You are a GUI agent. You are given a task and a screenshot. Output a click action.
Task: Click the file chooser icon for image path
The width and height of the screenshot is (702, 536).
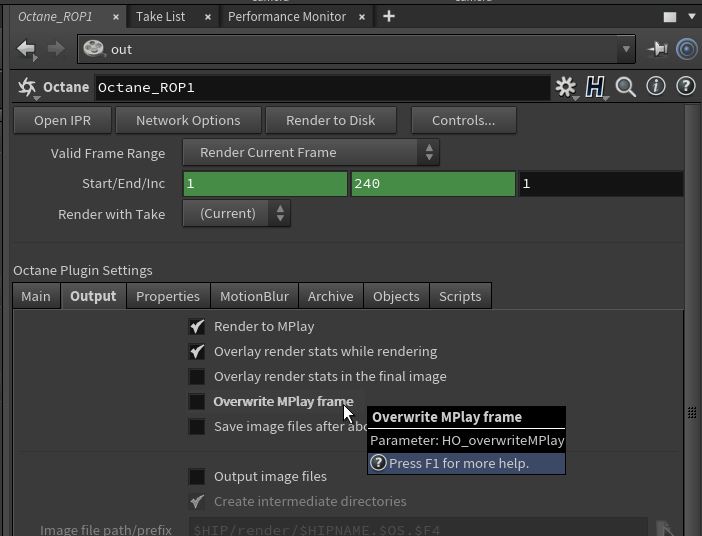point(665,528)
